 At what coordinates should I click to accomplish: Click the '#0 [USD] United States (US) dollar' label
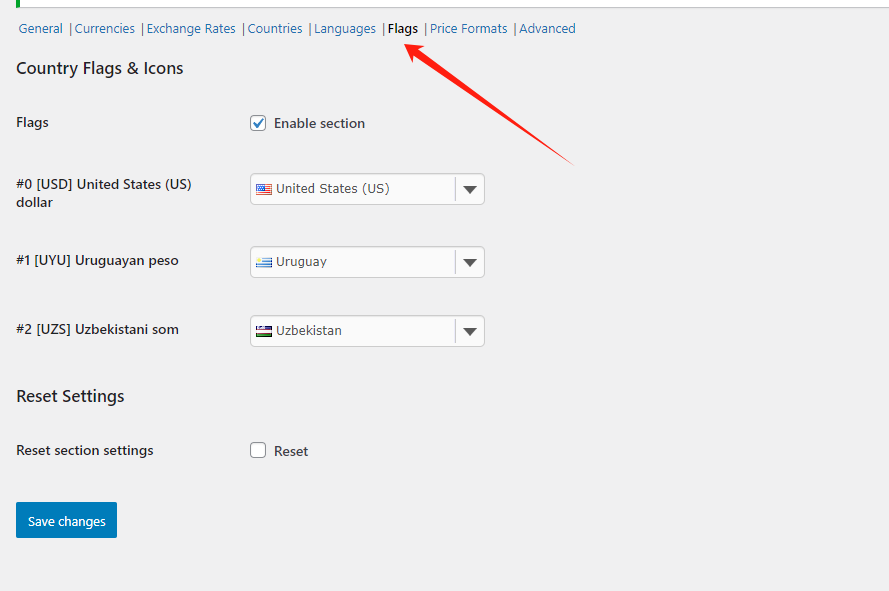coord(104,193)
